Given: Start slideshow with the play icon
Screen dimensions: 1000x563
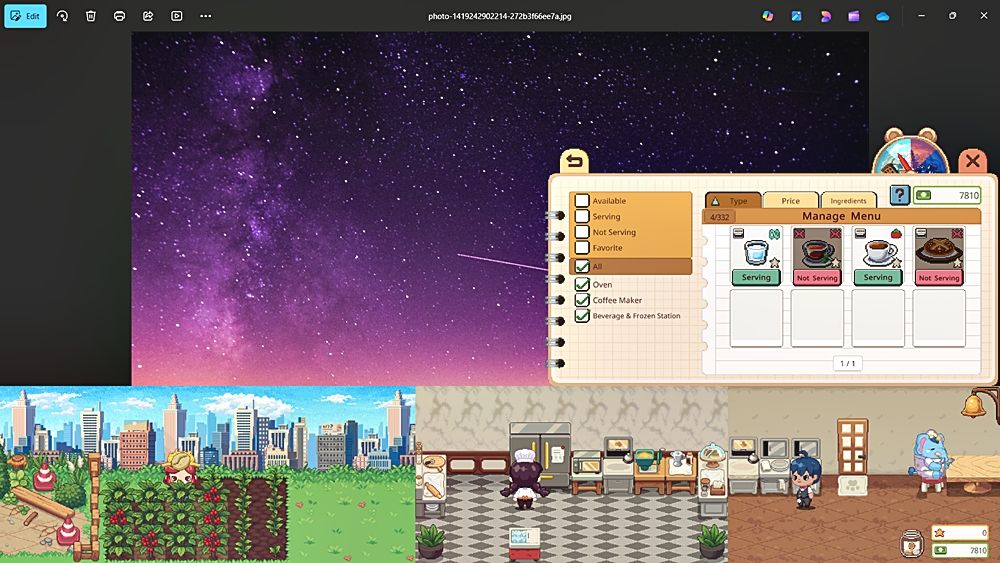Looking at the screenshot, I should (x=177, y=16).
